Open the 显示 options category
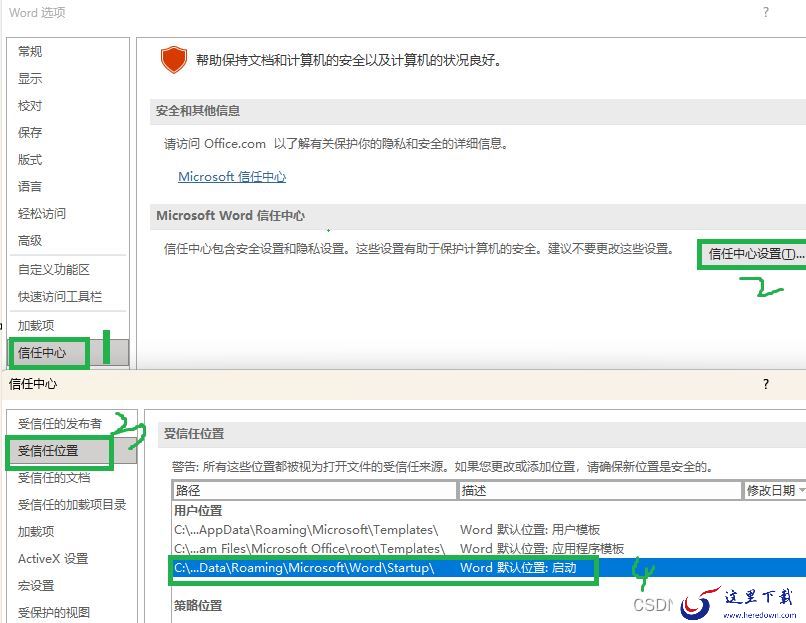 (30, 79)
